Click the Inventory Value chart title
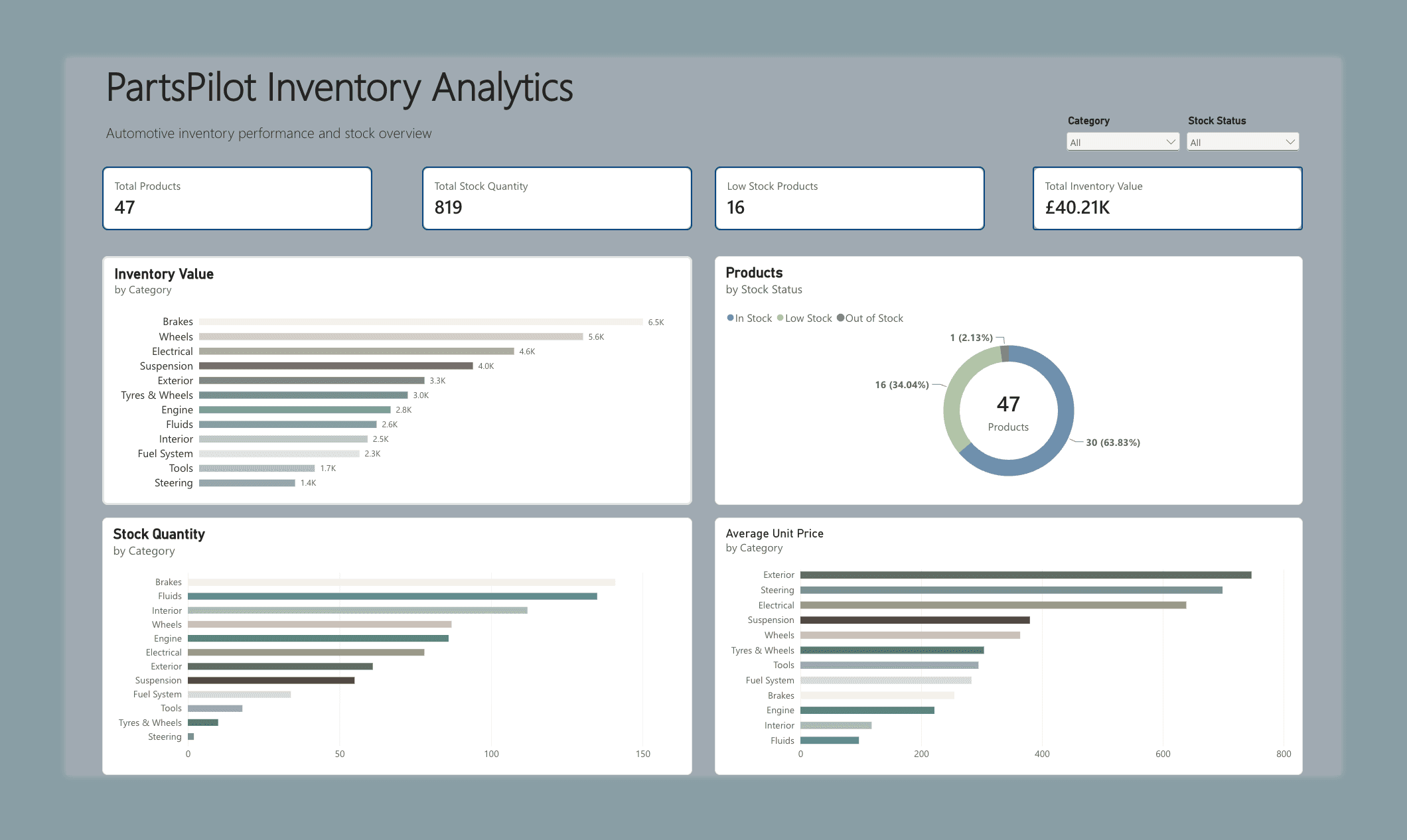Image resolution: width=1407 pixels, height=840 pixels. [x=164, y=274]
